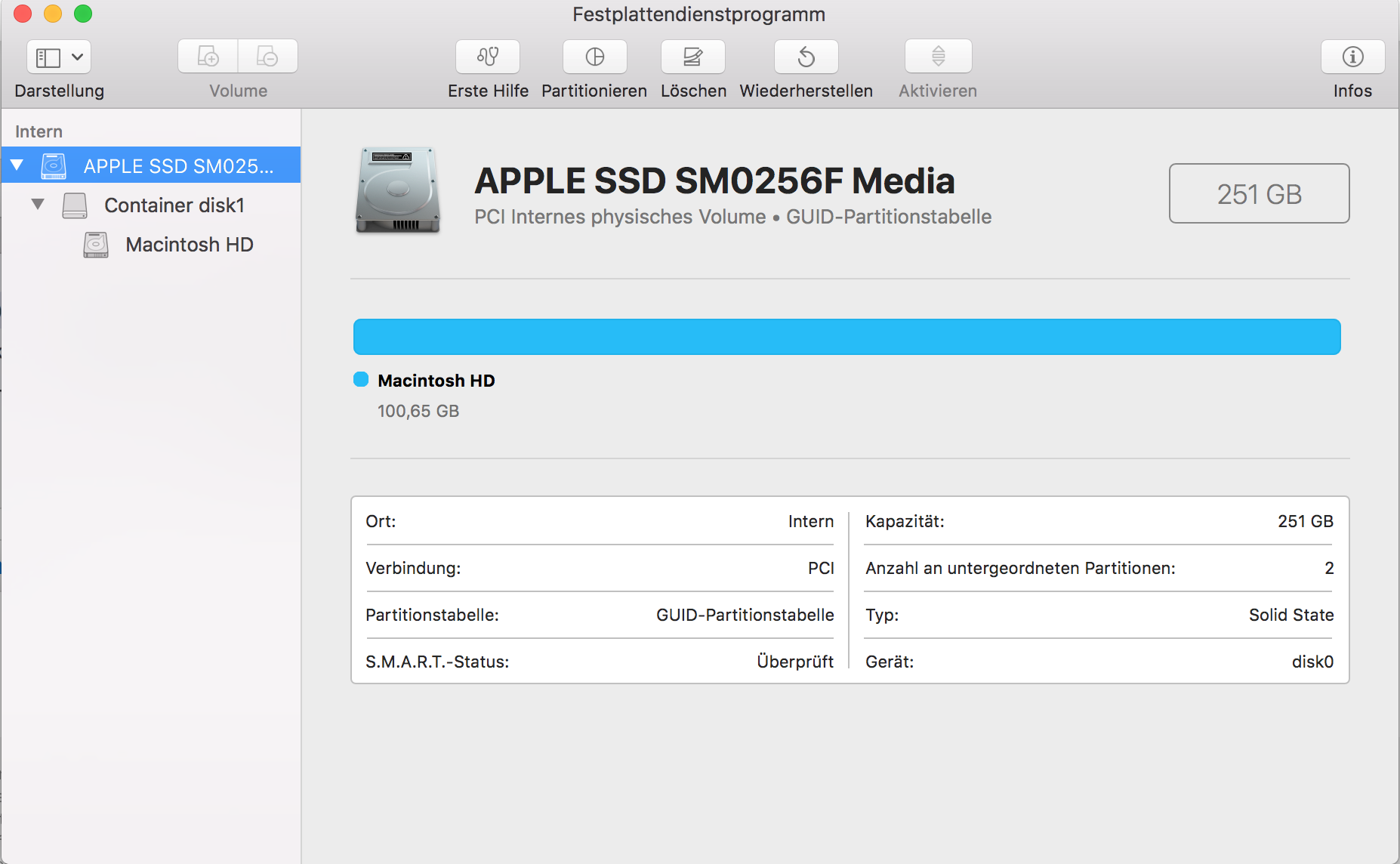1400x864 pixels.
Task: Collapse the APPLE SSD disclosure triangle
Action: click(x=17, y=165)
